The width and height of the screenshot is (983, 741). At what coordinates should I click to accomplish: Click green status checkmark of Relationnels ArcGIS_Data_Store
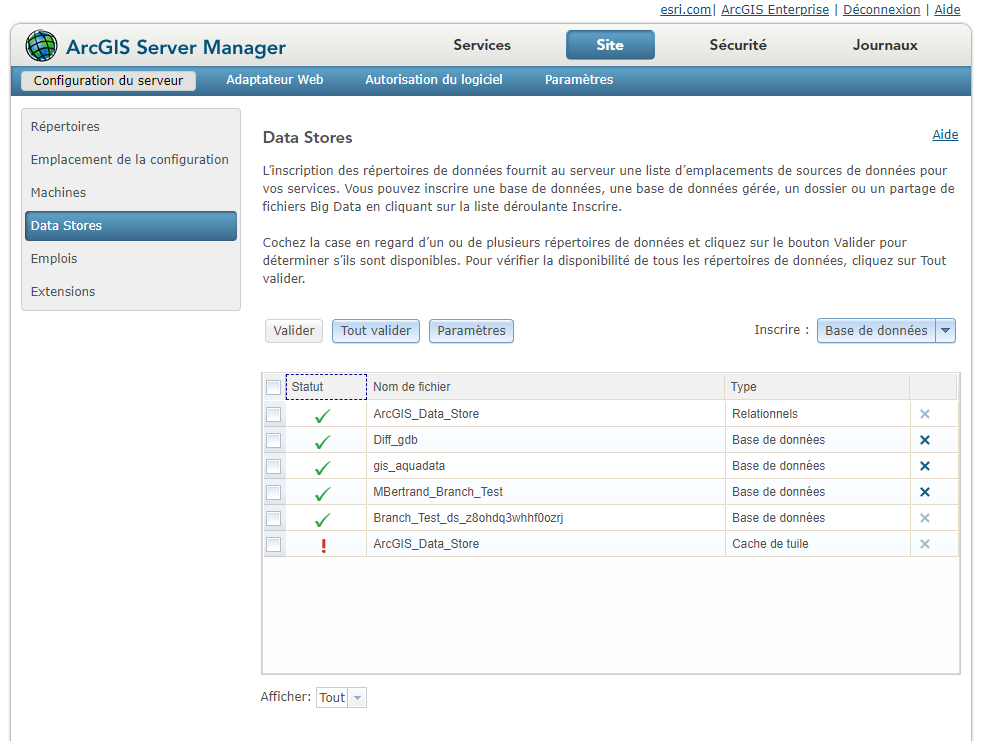click(x=323, y=416)
